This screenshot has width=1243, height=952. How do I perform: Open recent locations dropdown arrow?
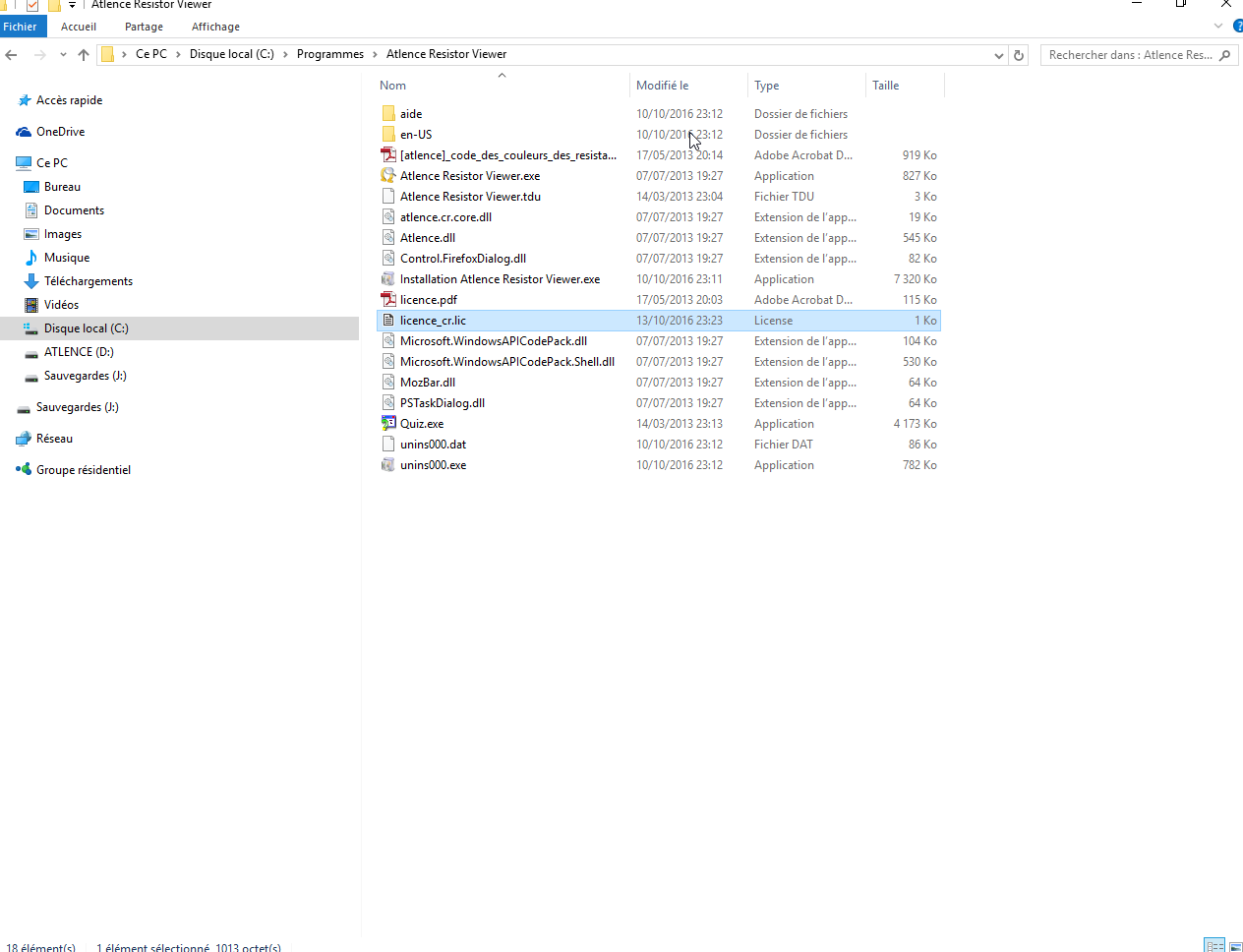tap(63, 55)
